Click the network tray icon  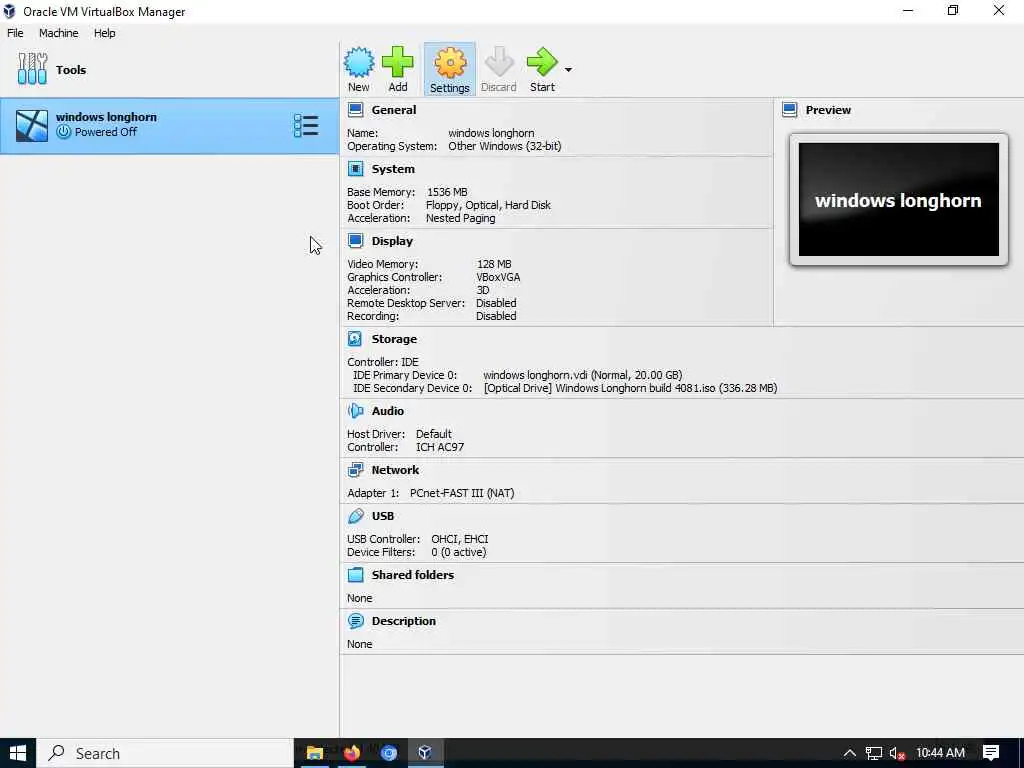point(874,753)
